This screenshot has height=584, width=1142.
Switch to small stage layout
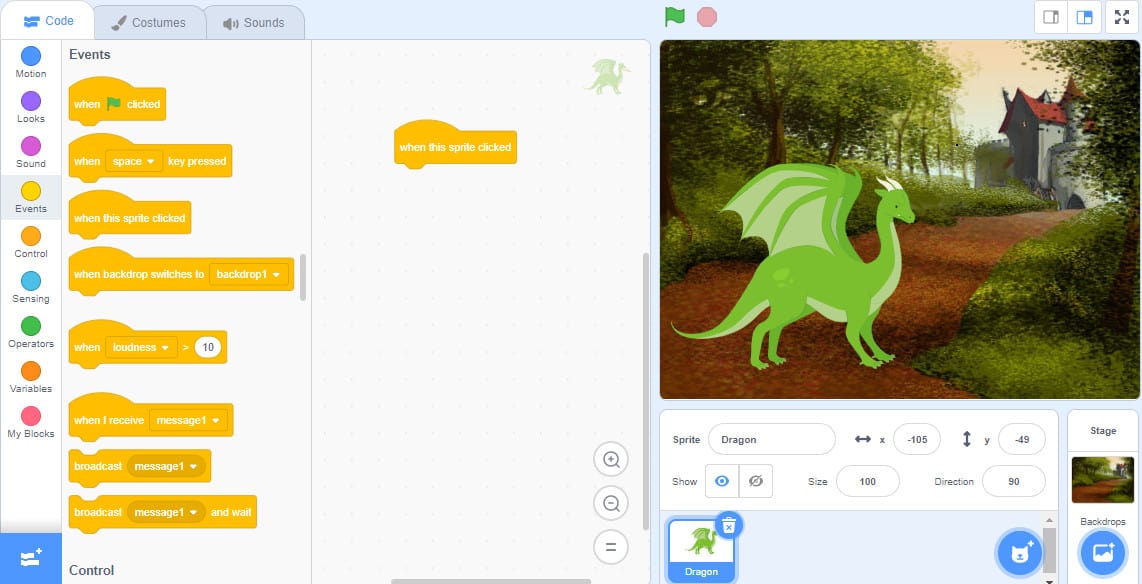pyautogui.click(x=1051, y=17)
